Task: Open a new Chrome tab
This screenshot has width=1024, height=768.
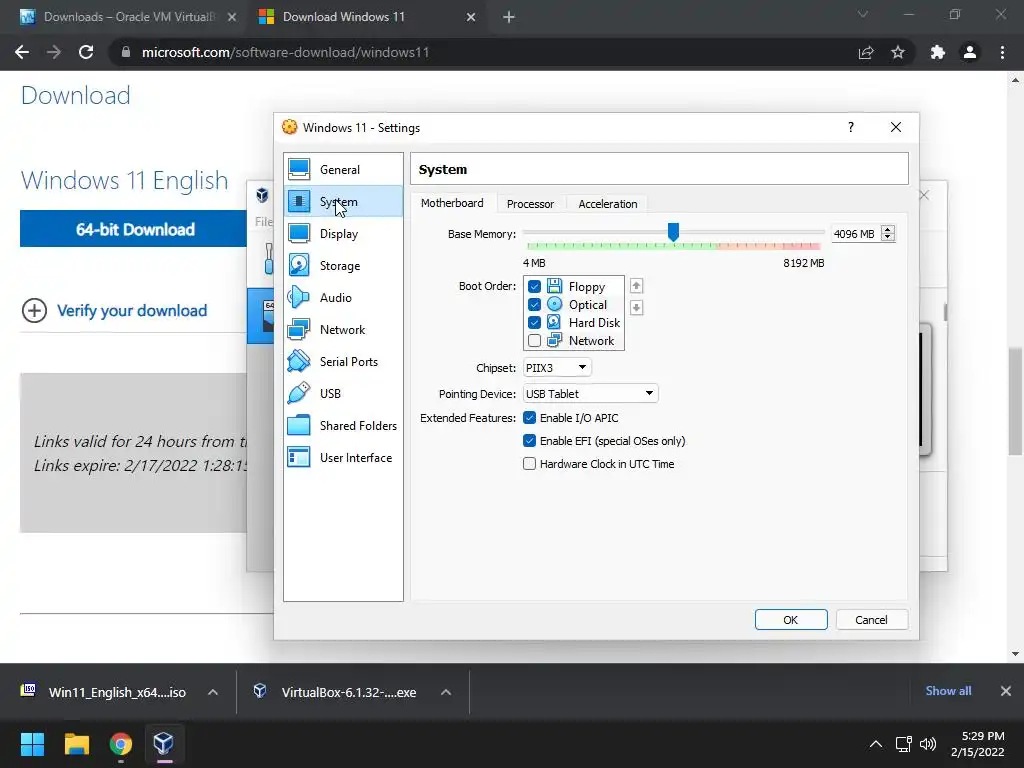Action: [509, 18]
